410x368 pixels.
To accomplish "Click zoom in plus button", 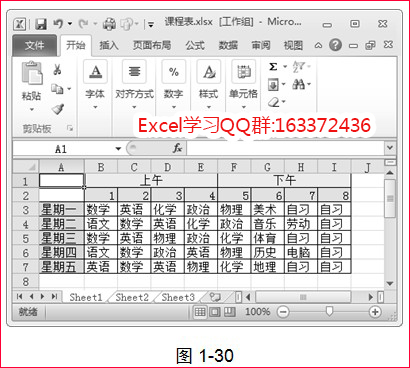I will [375, 312].
